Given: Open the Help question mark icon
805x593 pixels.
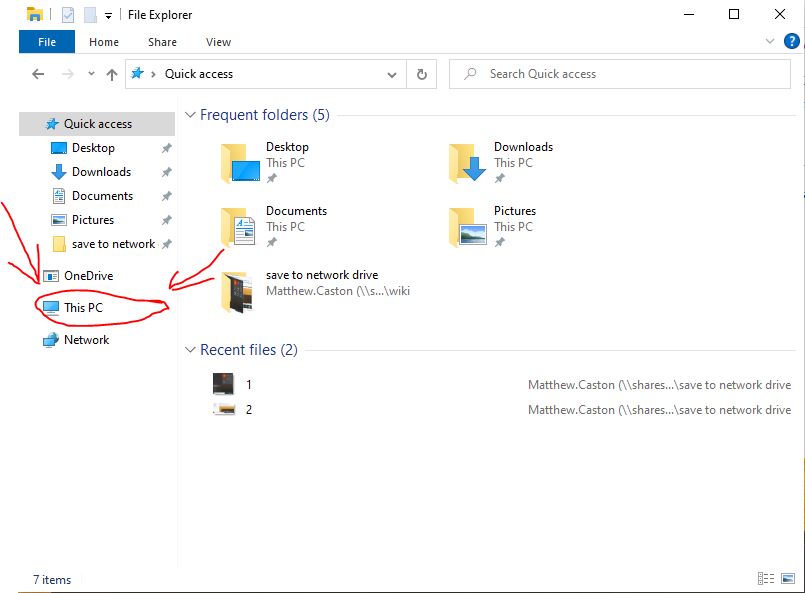Looking at the screenshot, I should pos(791,41).
